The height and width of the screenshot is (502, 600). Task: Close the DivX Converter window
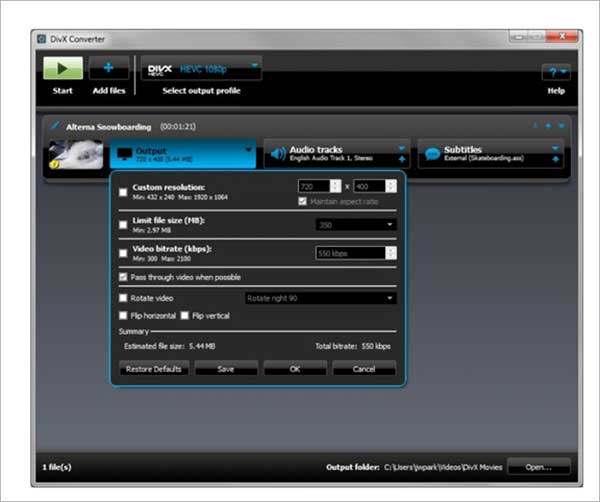tap(562, 36)
